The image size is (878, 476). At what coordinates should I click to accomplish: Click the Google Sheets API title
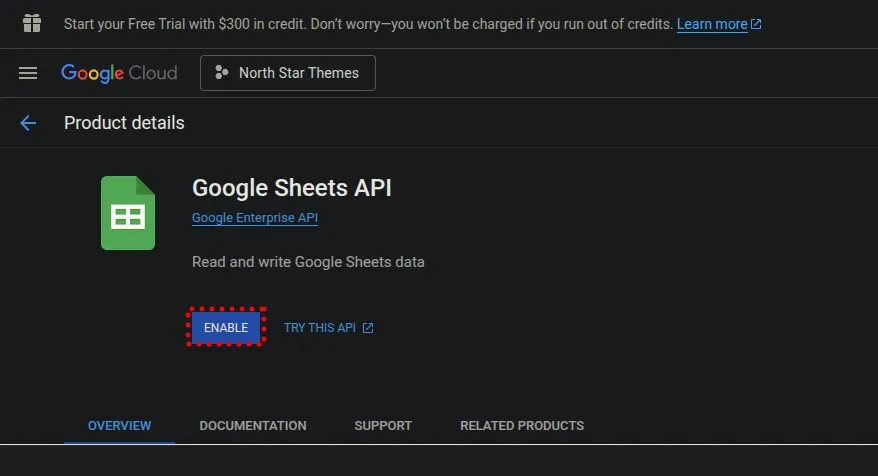[x=292, y=188]
